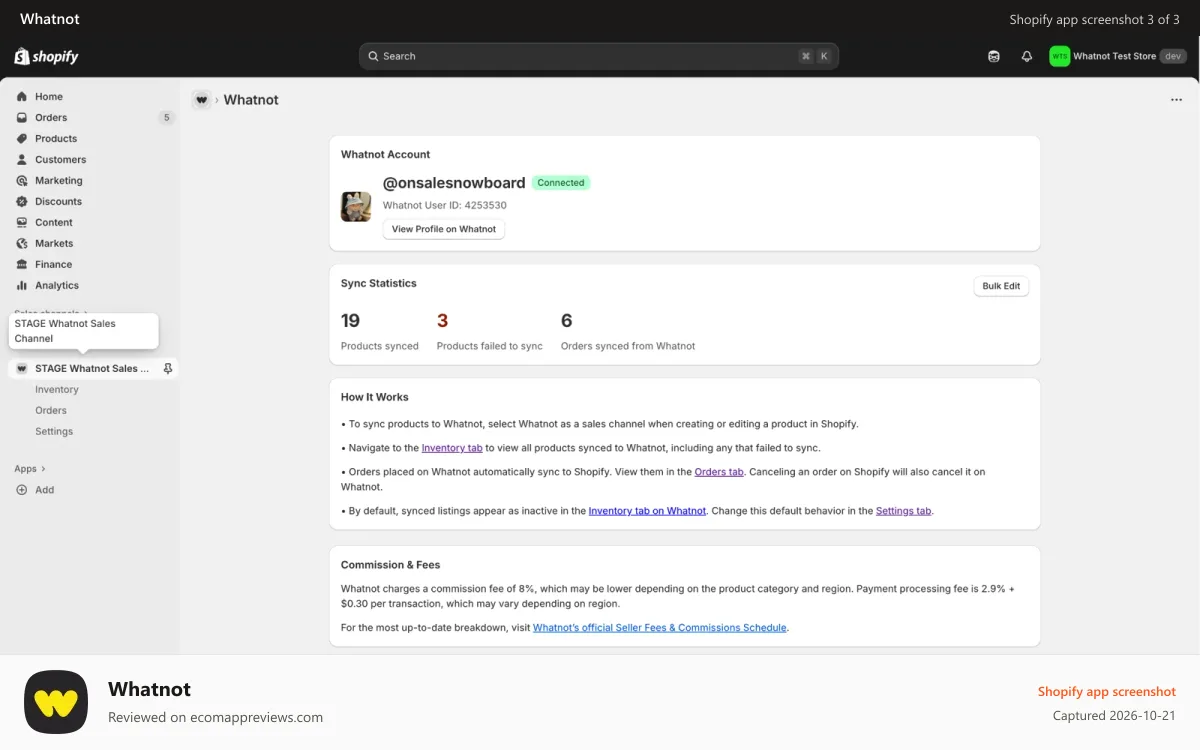Click the Sync Statistics heading
The image size is (1200, 750).
(x=379, y=283)
